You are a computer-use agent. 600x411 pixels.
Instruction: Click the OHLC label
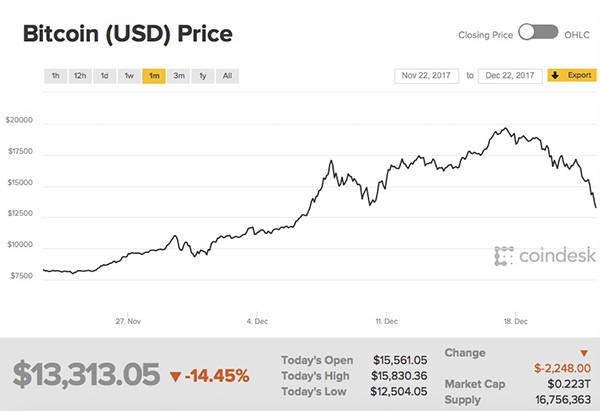click(577, 32)
